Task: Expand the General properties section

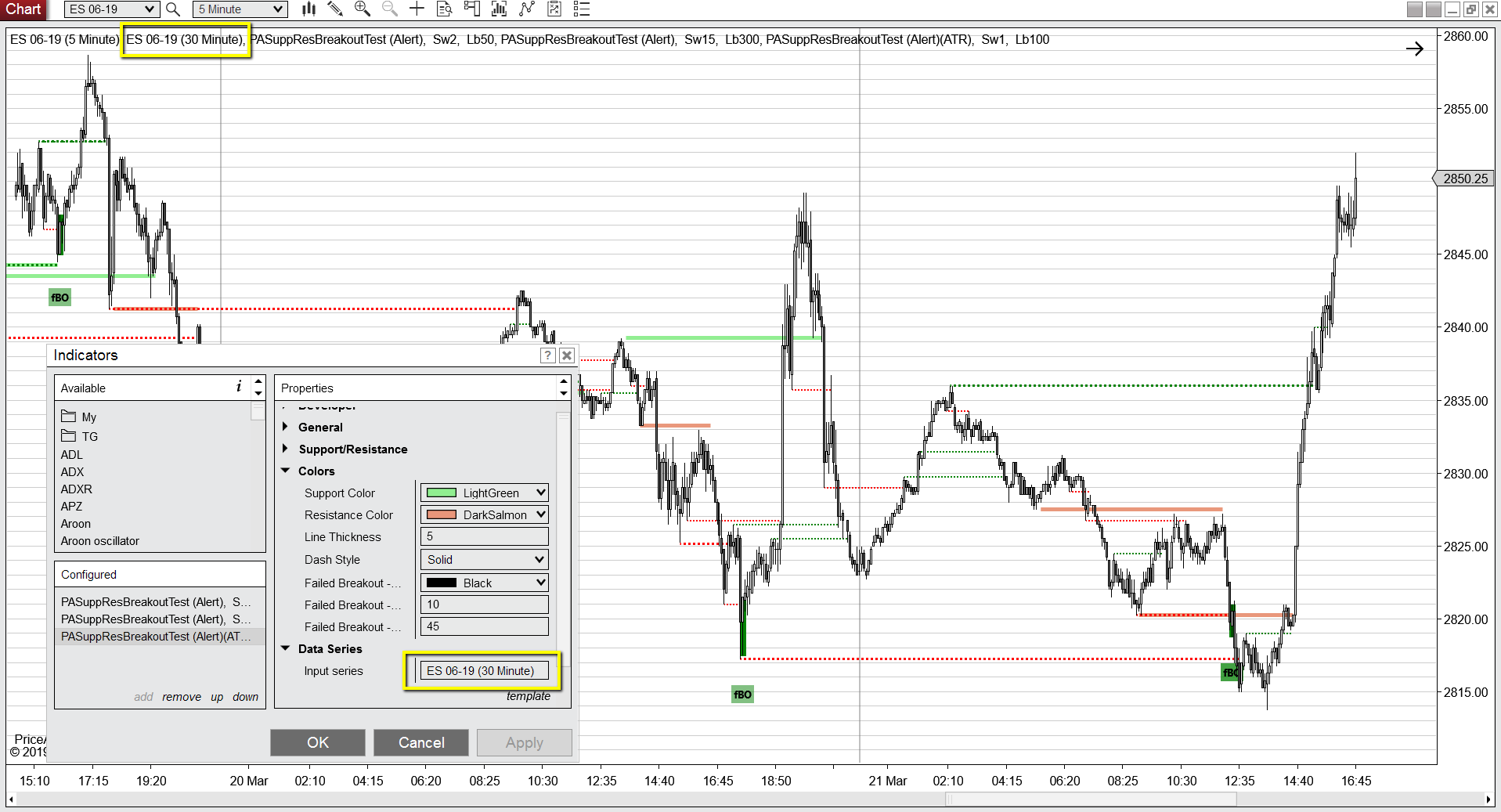Action: [x=285, y=427]
